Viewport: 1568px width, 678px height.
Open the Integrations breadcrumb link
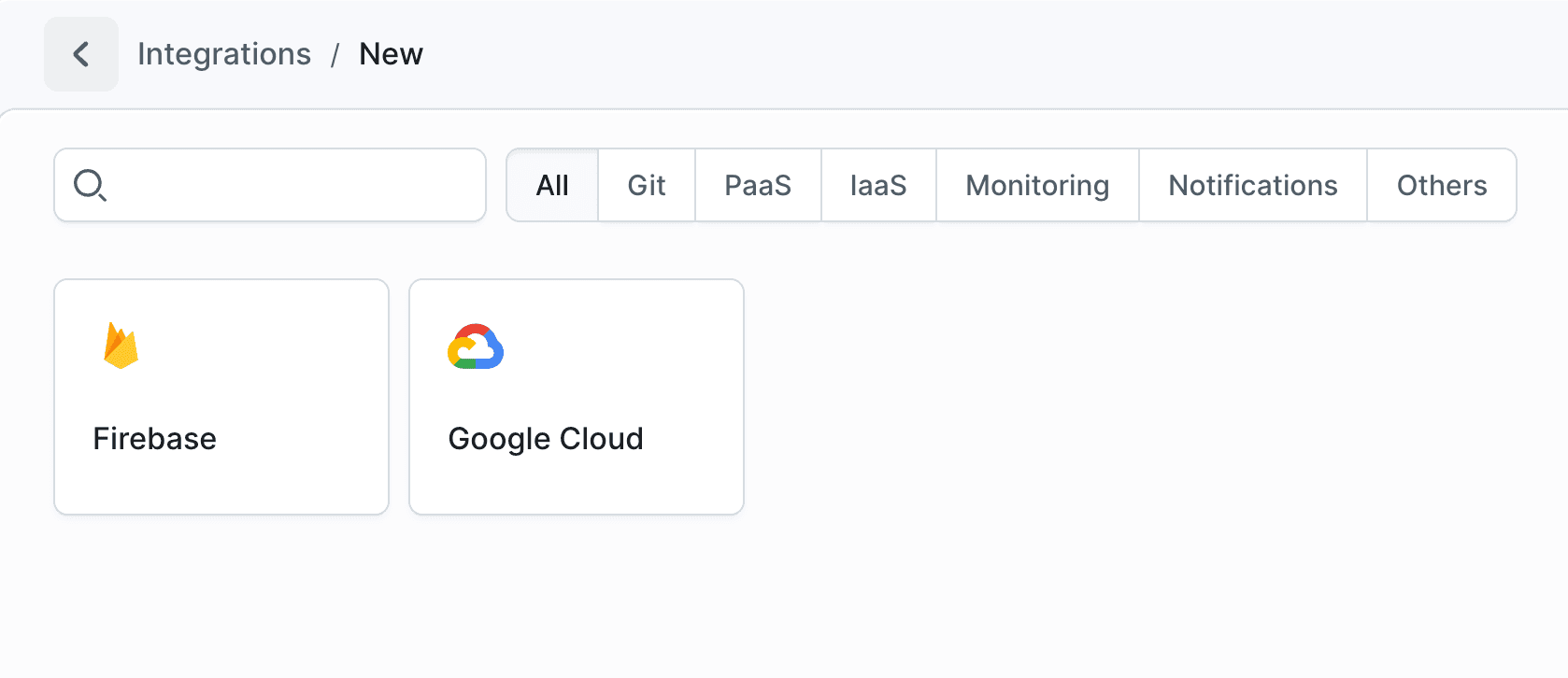tap(224, 53)
